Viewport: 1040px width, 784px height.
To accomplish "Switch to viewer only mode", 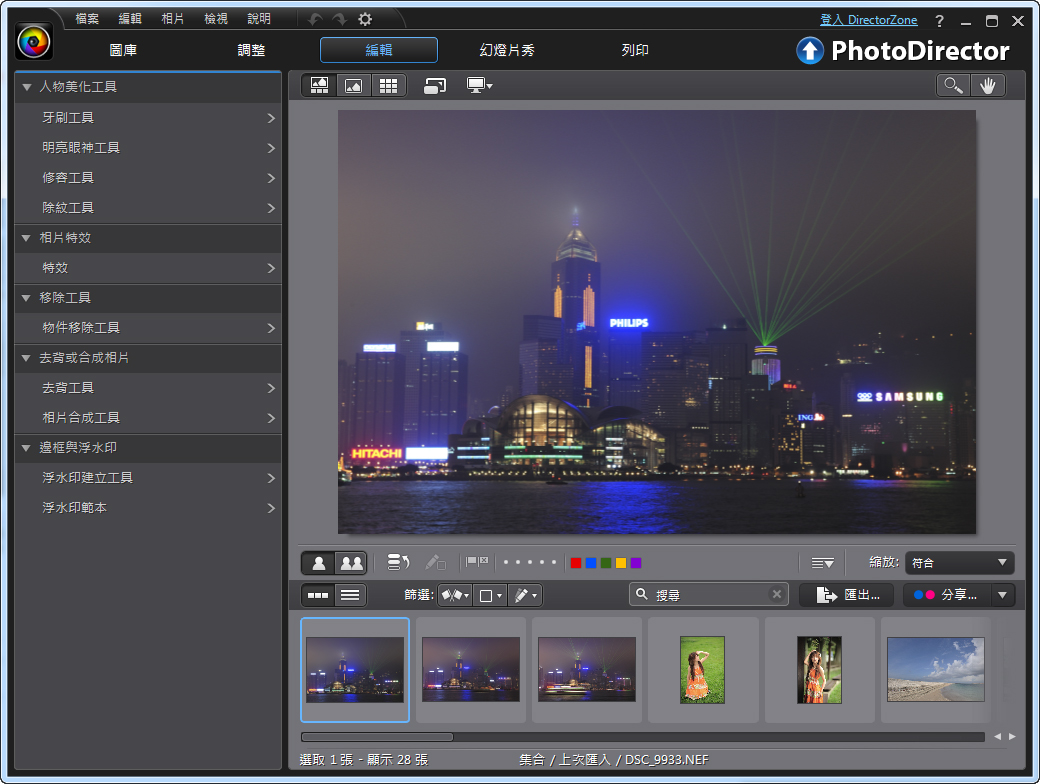I will (x=354, y=86).
